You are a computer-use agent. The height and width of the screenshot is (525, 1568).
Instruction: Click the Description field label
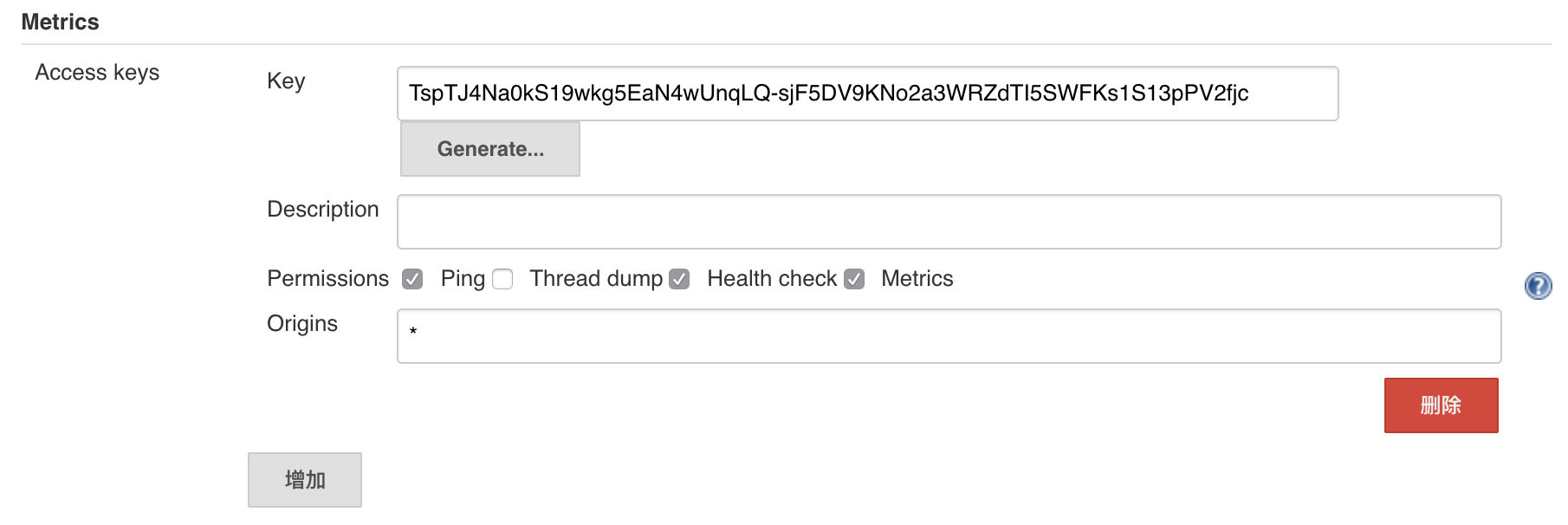pyautogui.click(x=322, y=209)
